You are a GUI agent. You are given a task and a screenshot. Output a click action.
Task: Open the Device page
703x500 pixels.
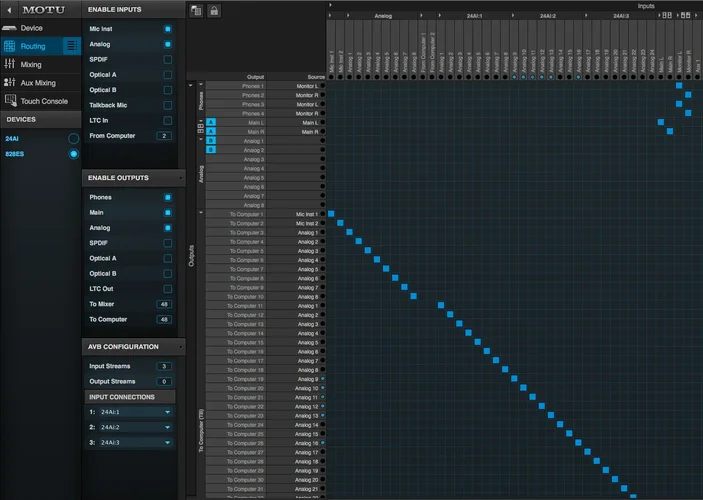click(31, 28)
